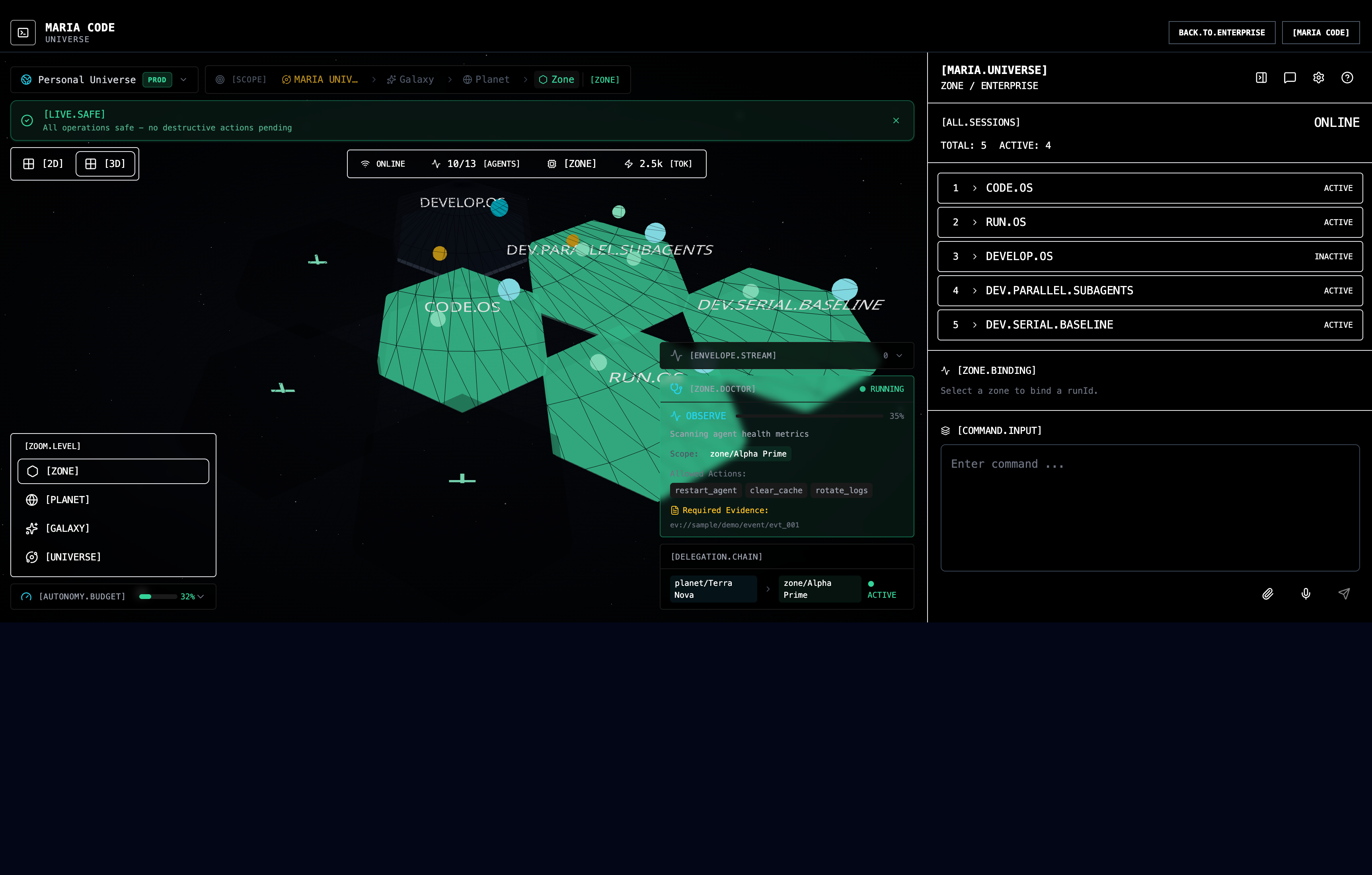The width and height of the screenshot is (1372, 875).
Task: Open the settings gear in MARIA.UNIVERSE panel
Action: click(x=1318, y=78)
